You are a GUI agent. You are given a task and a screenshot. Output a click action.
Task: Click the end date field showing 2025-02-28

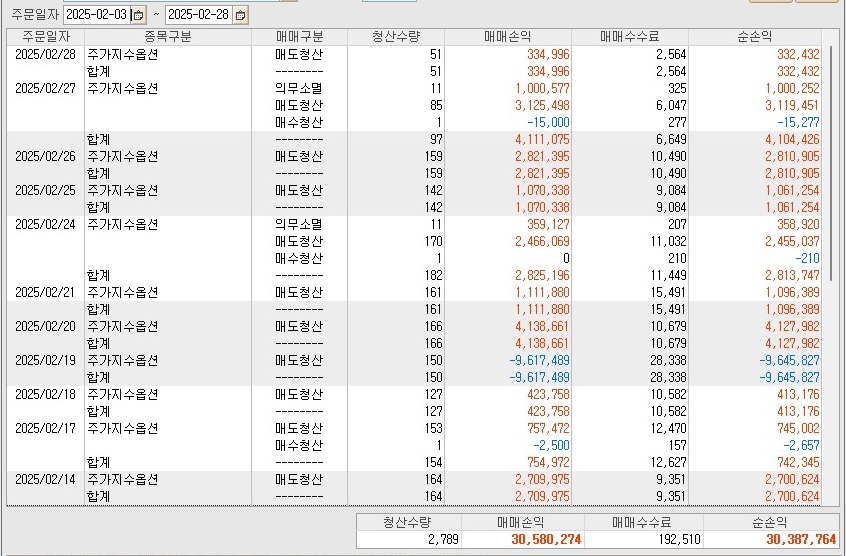199,15
